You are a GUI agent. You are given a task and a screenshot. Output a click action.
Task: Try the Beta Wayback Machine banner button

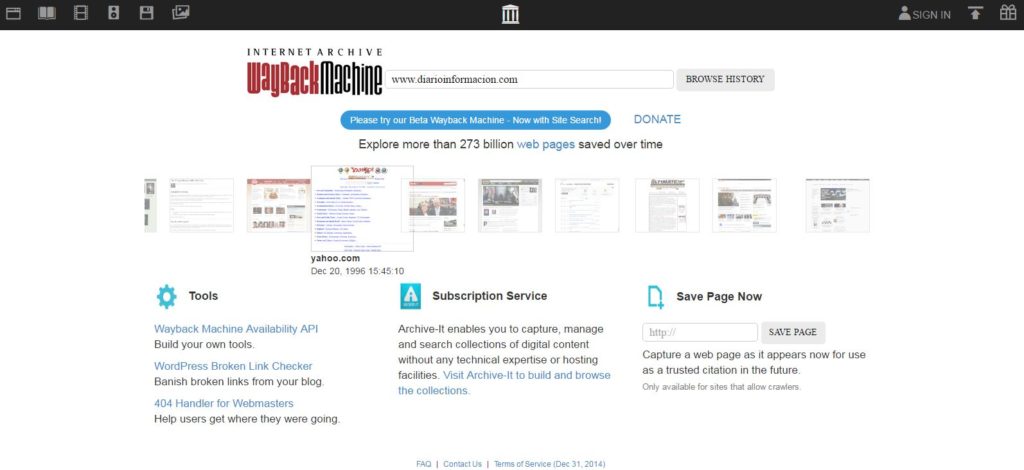pos(475,120)
